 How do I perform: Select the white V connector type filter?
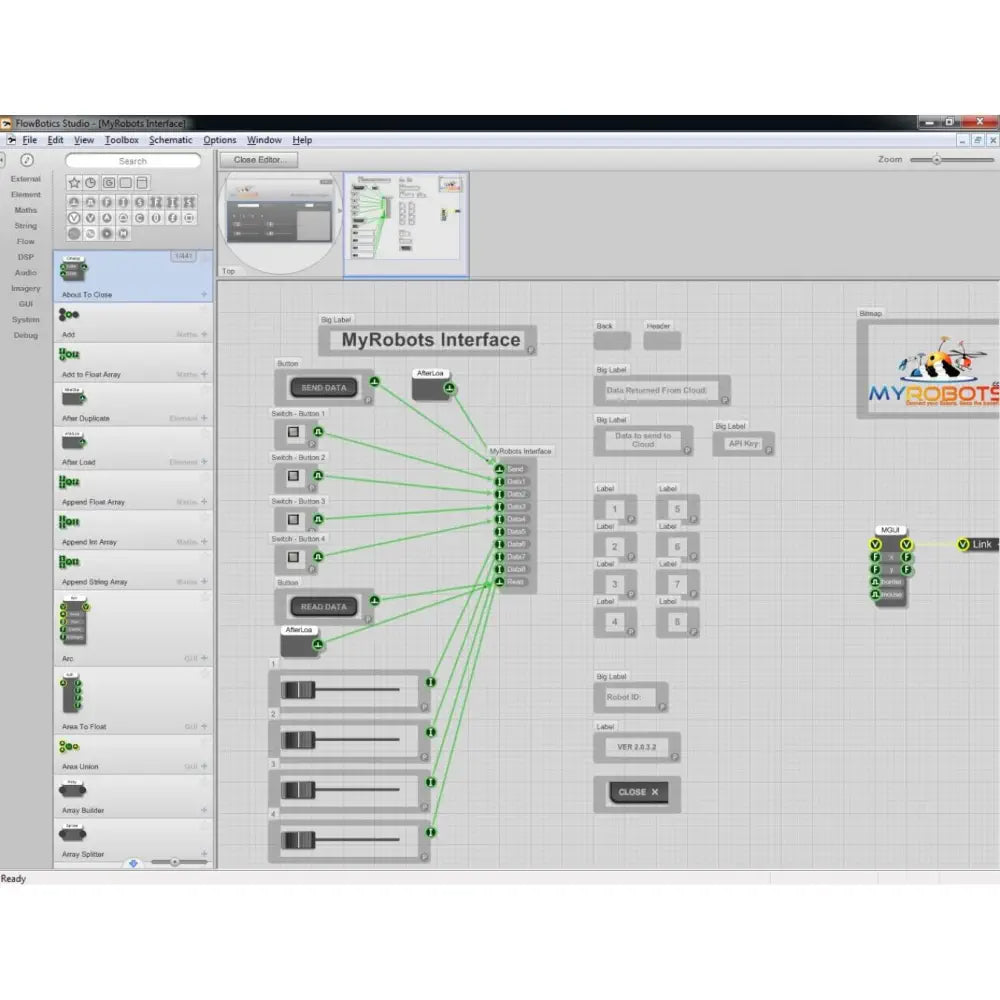[x=74, y=217]
